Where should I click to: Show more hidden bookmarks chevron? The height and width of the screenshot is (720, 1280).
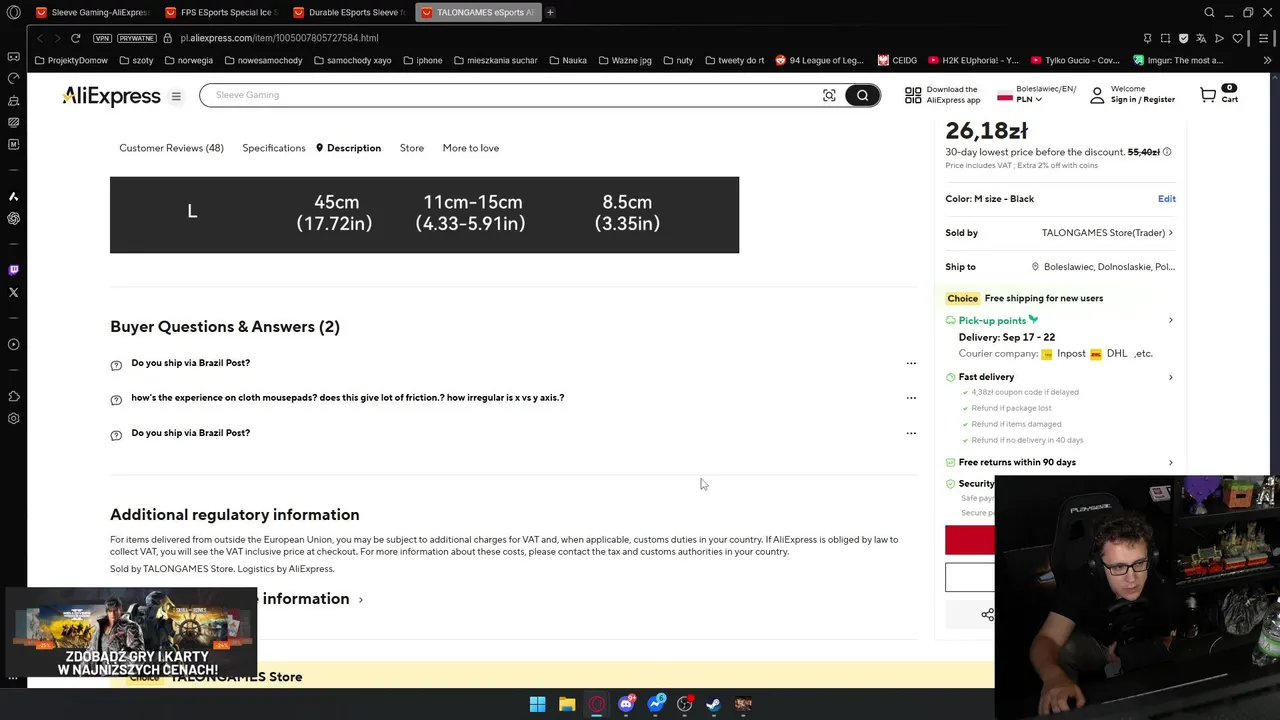click(1267, 60)
